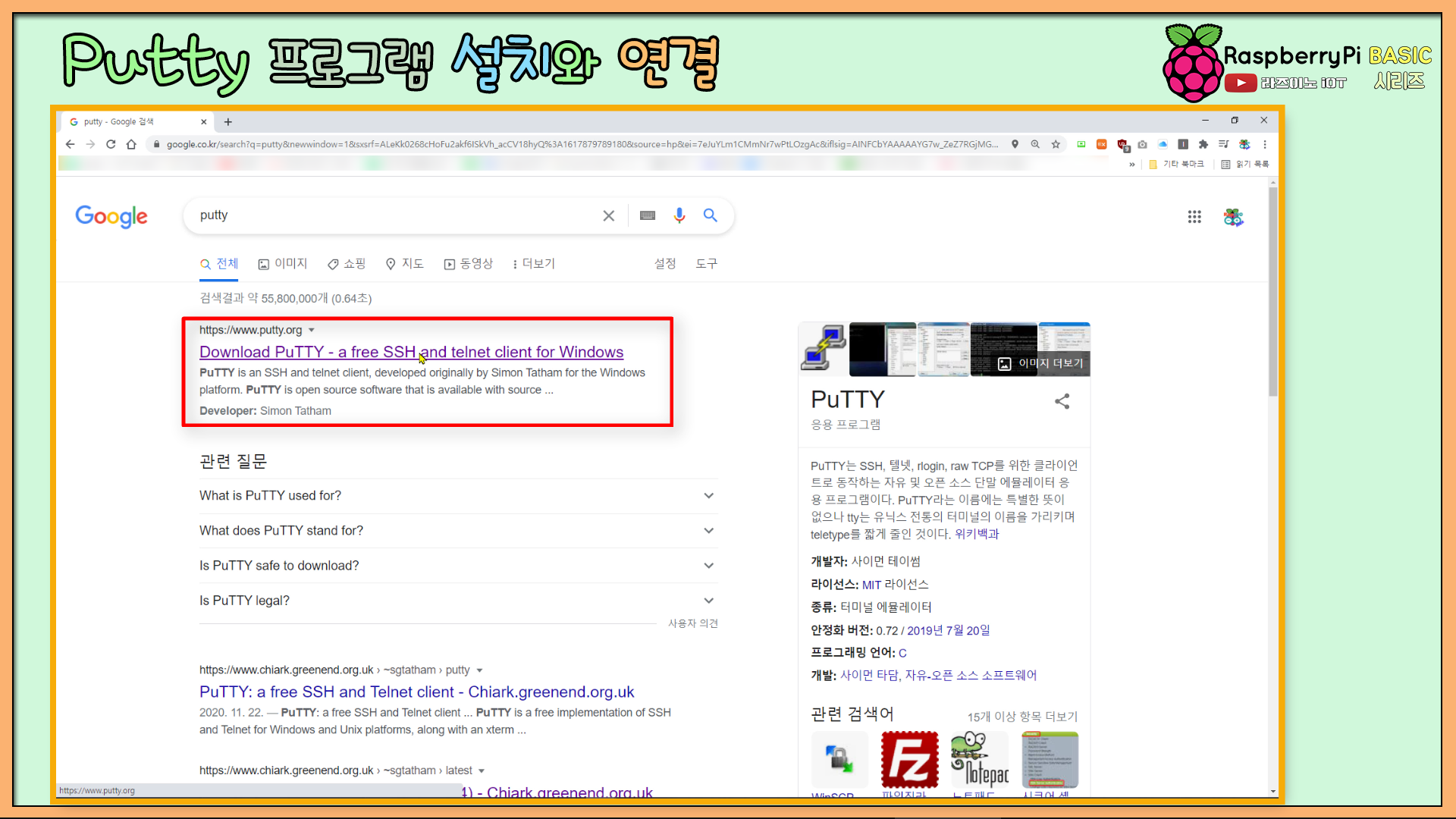Image resolution: width=1456 pixels, height=819 pixels.
Task: Open dropdown arrow beside https://www.putty.org
Action: coord(312,330)
